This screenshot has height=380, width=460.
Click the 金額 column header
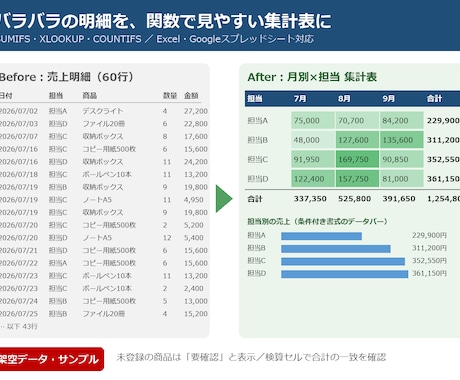[x=191, y=96]
